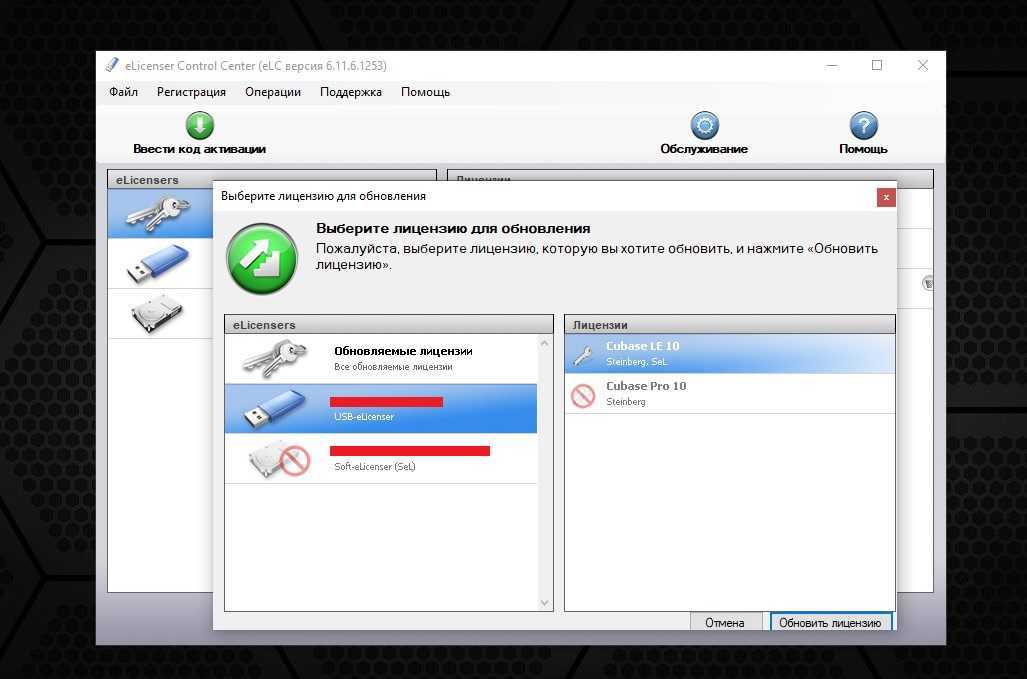
Task: Open the Файл menu
Action: (x=123, y=92)
